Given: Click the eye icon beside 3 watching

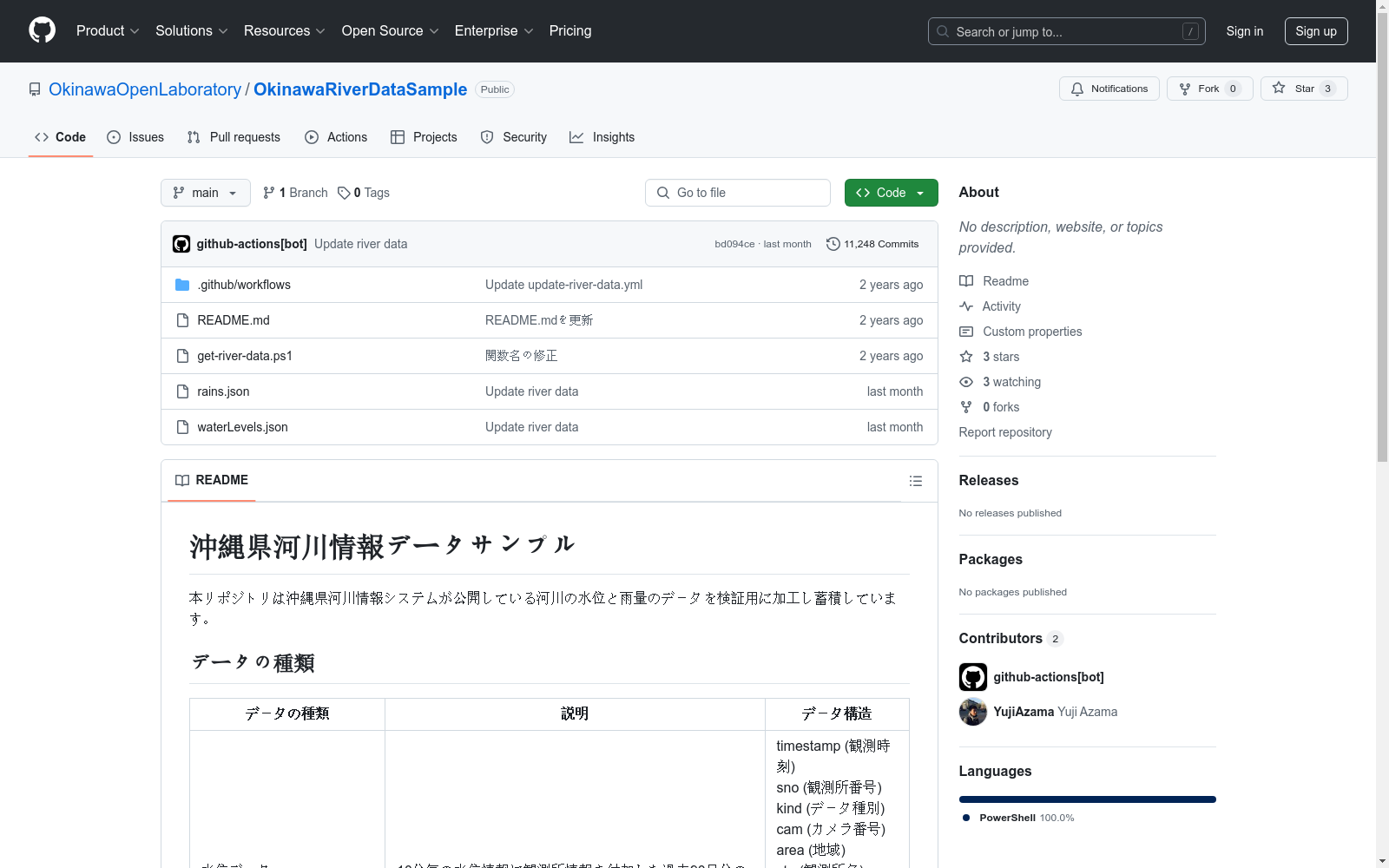Looking at the screenshot, I should [x=966, y=382].
